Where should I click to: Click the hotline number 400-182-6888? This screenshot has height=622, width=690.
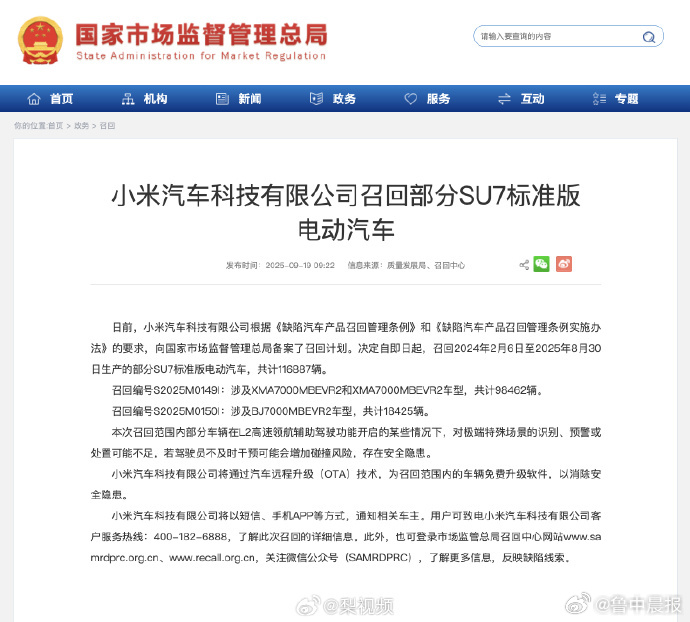190,537
